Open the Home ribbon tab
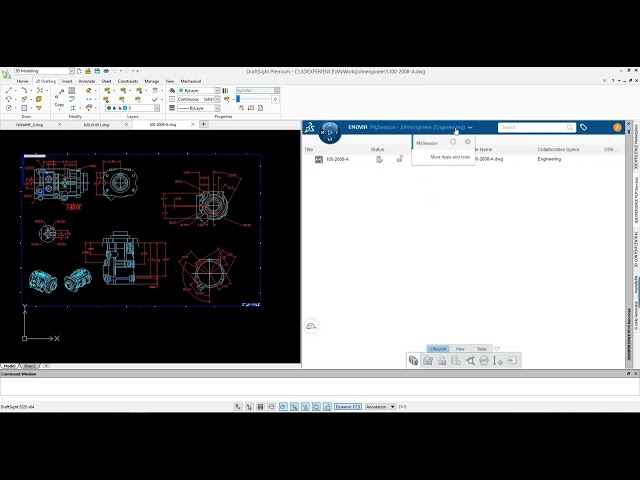This screenshot has height=480, width=640. (22, 81)
